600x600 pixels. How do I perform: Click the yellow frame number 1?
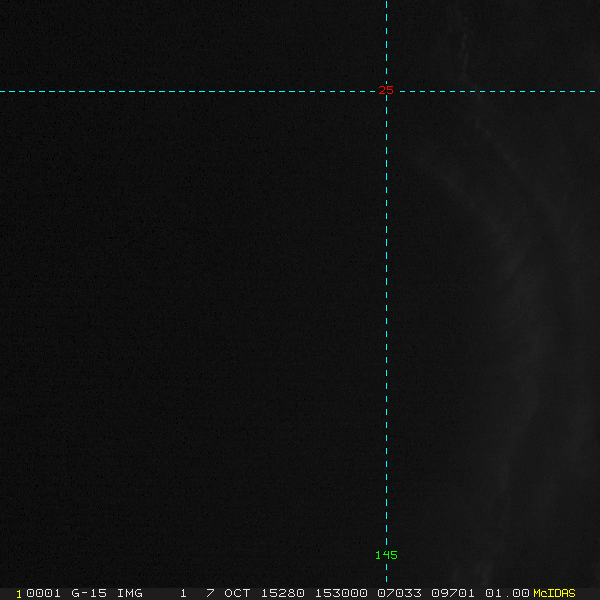click(19, 594)
